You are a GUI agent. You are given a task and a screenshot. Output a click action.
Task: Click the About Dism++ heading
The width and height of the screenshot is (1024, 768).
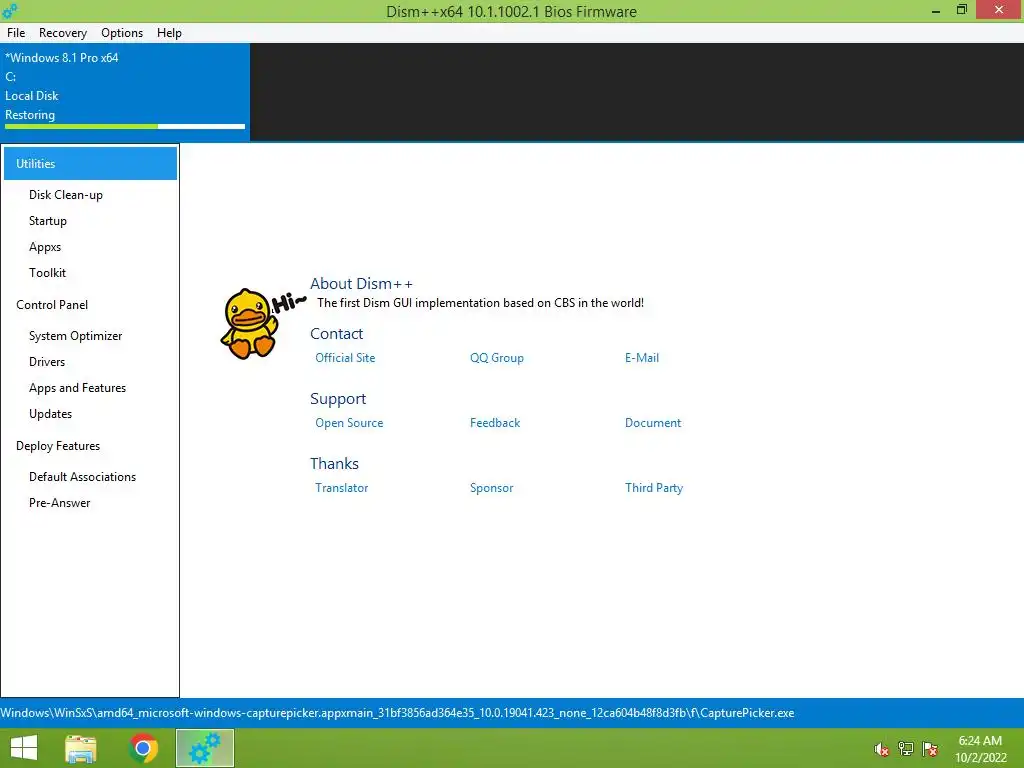(361, 283)
